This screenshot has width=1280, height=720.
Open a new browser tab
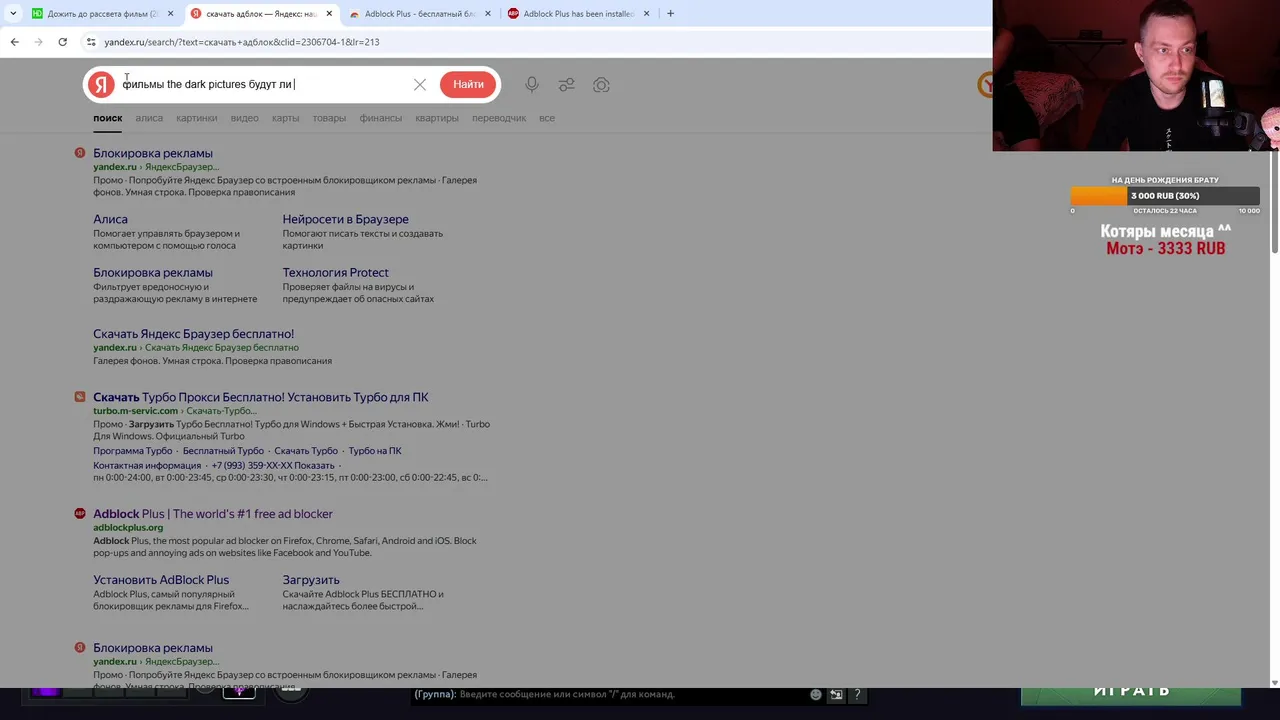point(670,14)
